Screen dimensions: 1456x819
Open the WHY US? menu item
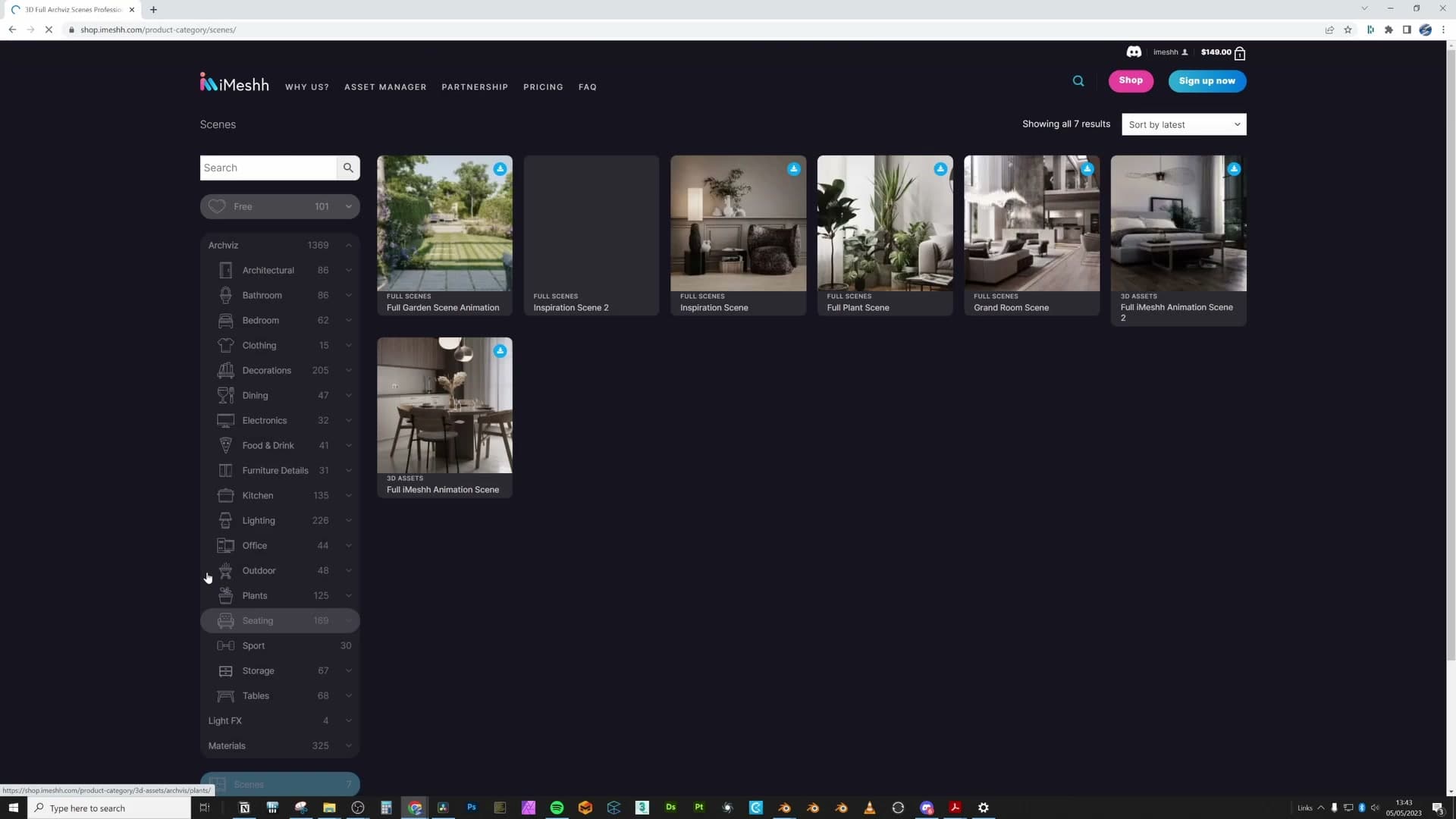coord(307,87)
